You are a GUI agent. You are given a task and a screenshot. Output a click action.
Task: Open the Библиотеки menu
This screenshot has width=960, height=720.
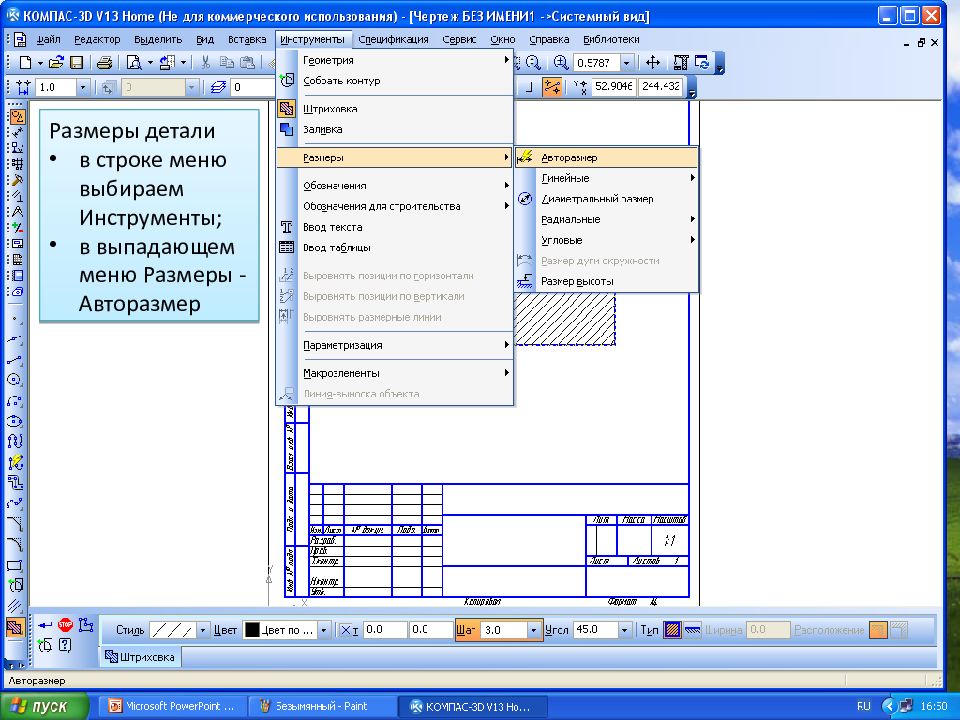pyautogui.click(x=611, y=39)
